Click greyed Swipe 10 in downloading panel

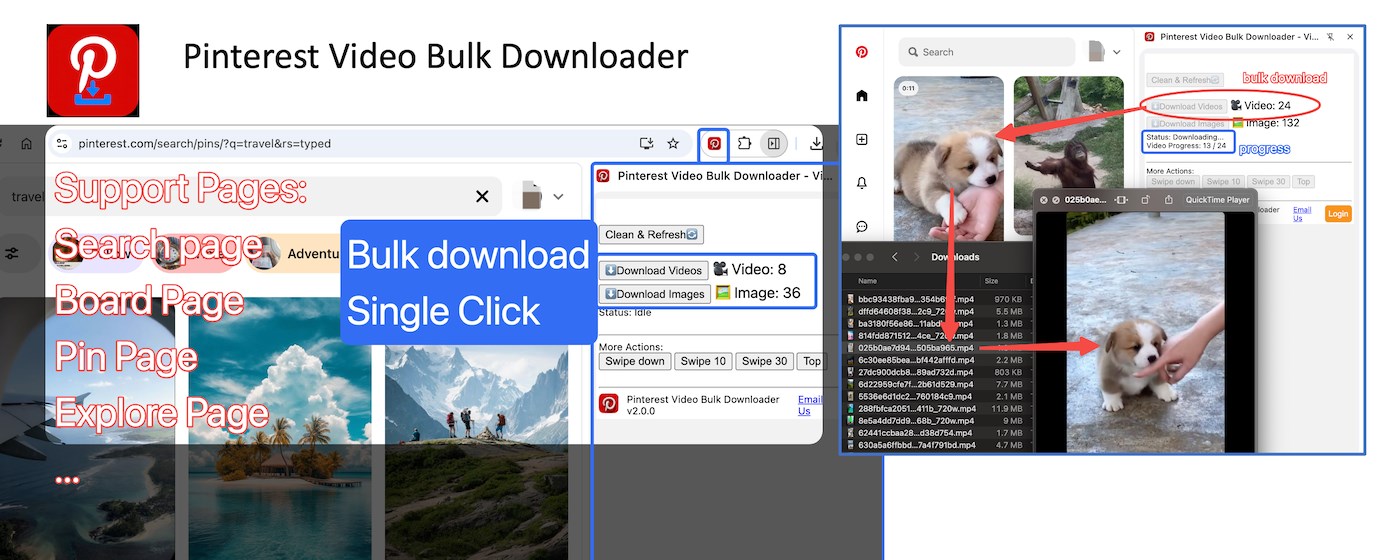[x=1223, y=182]
